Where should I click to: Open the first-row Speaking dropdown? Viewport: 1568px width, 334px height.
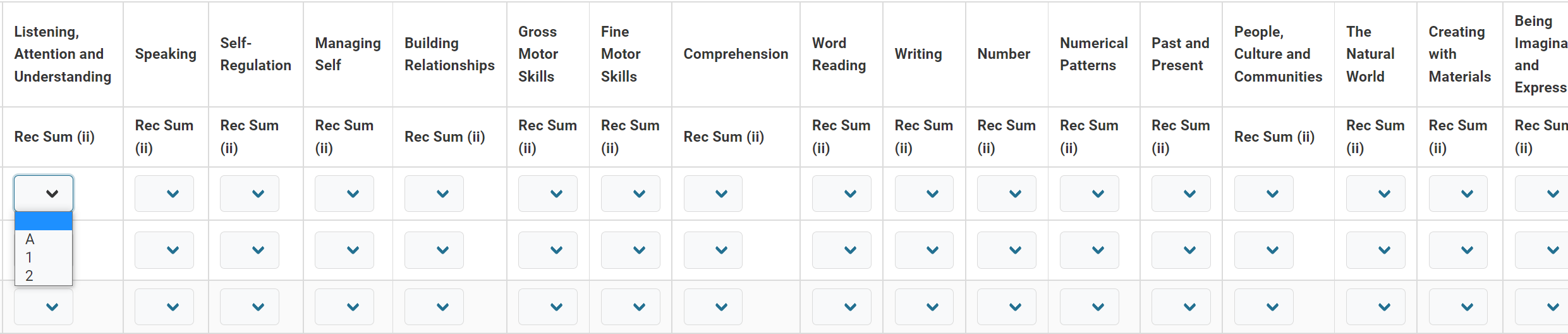[164, 194]
